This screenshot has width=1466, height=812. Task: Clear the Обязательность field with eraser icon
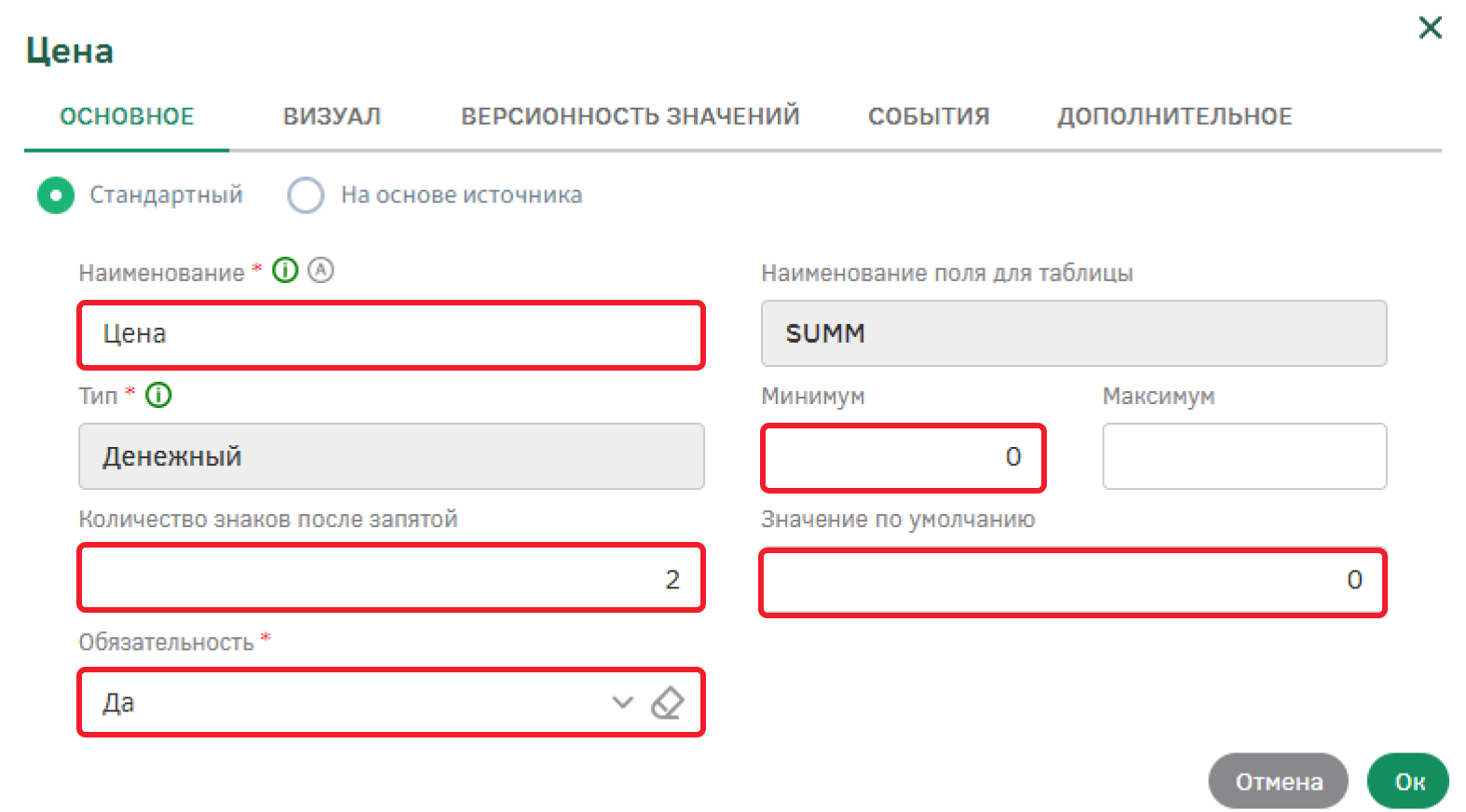click(x=667, y=703)
